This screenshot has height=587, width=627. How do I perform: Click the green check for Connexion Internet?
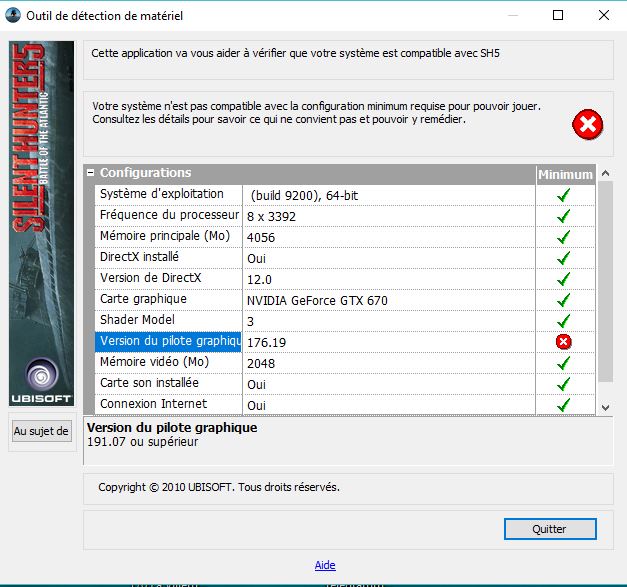pyautogui.click(x=563, y=405)
